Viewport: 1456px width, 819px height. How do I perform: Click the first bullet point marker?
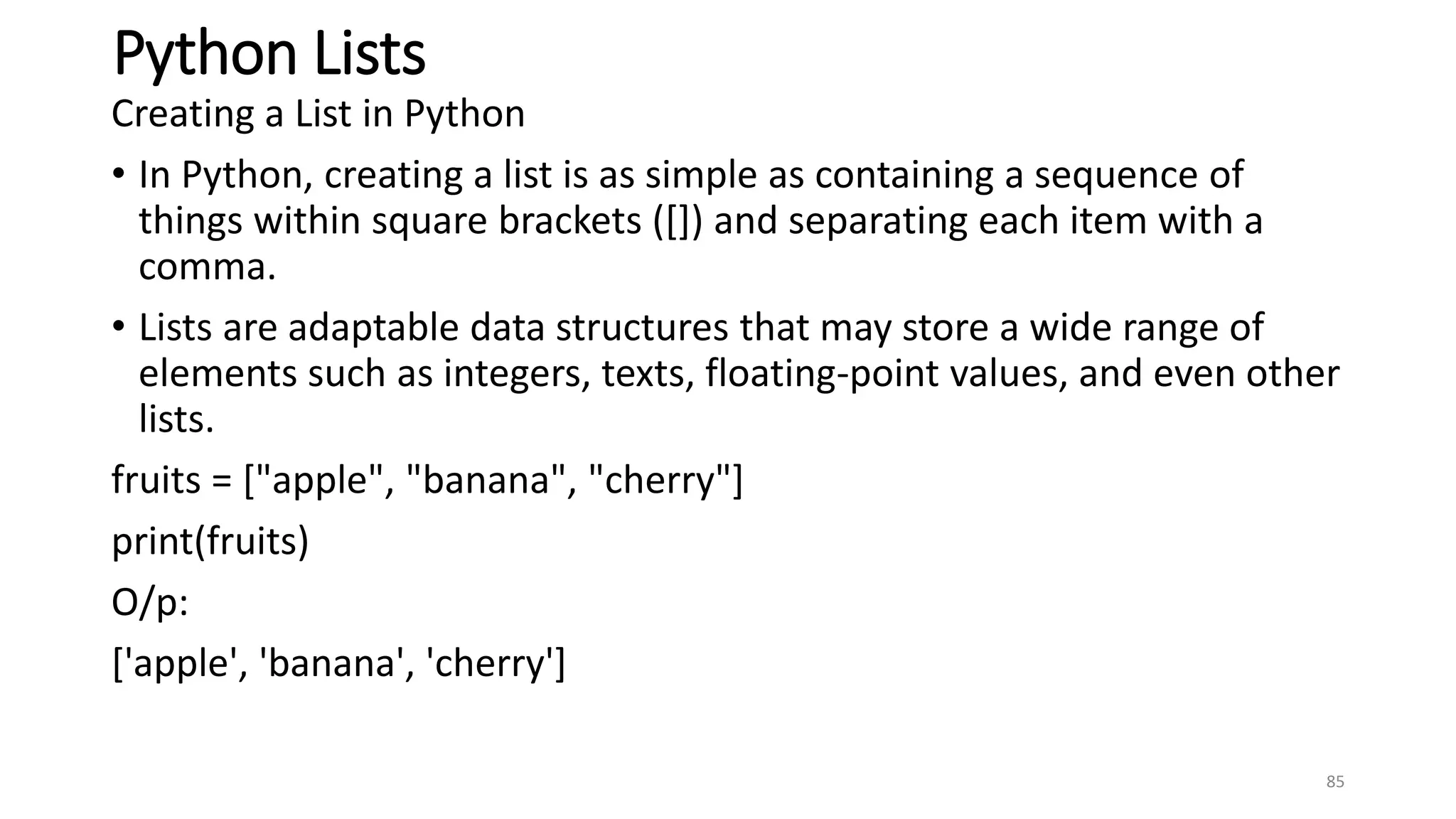coord(119,173)
